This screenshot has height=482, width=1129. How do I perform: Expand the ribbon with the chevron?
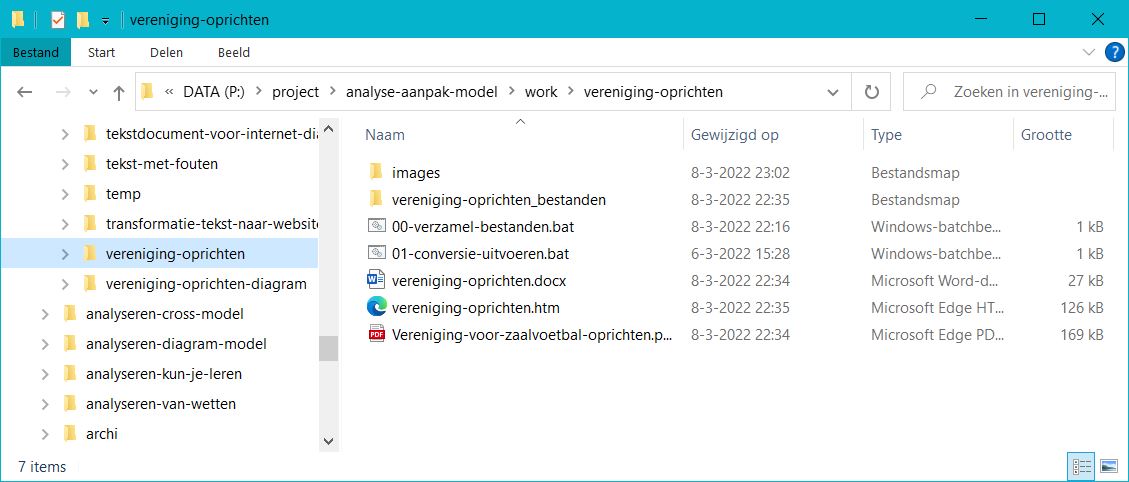pyautogui.click(x=1089, y=52)
